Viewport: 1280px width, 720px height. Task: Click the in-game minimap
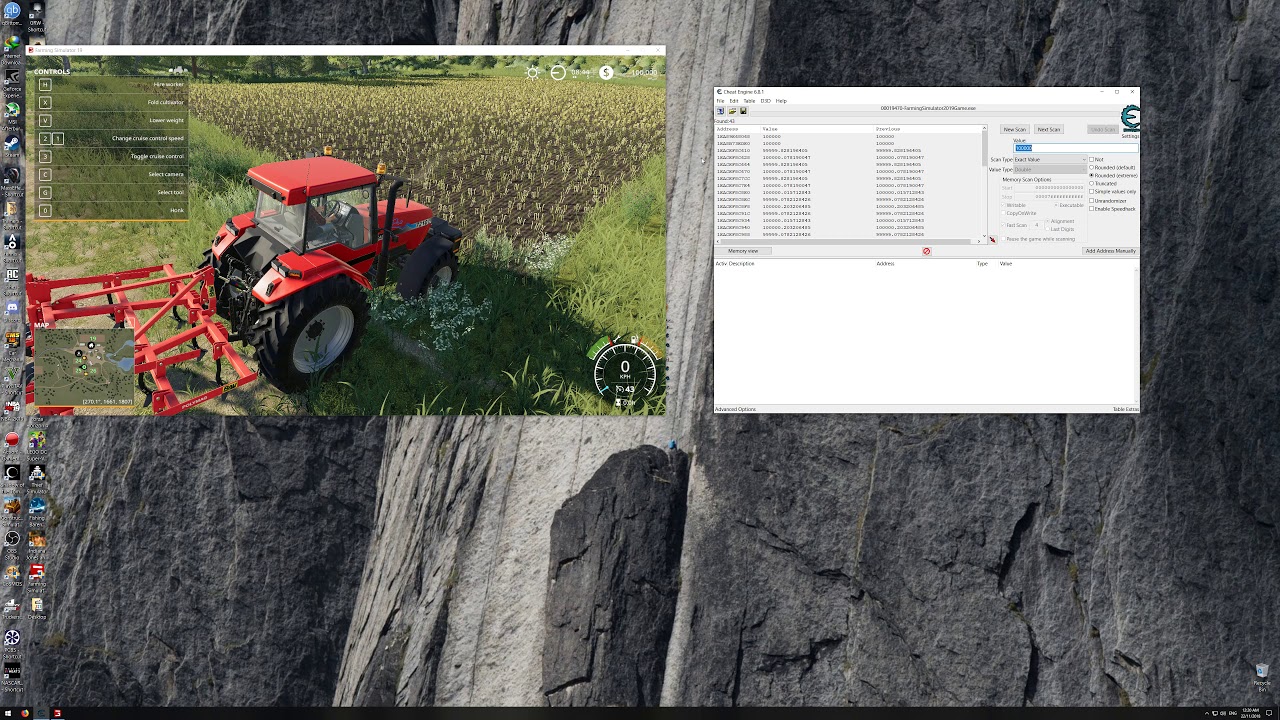click(x=84, y=369)
